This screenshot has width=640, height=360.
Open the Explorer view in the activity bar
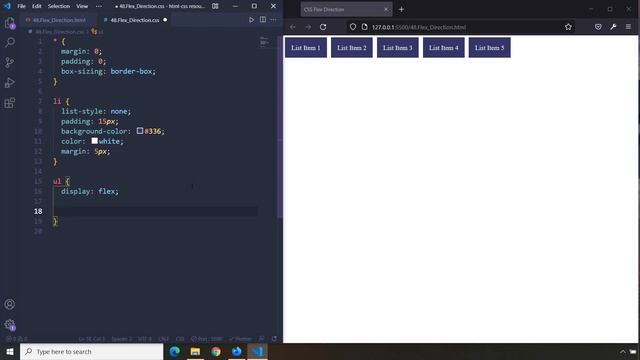(10, 22)
